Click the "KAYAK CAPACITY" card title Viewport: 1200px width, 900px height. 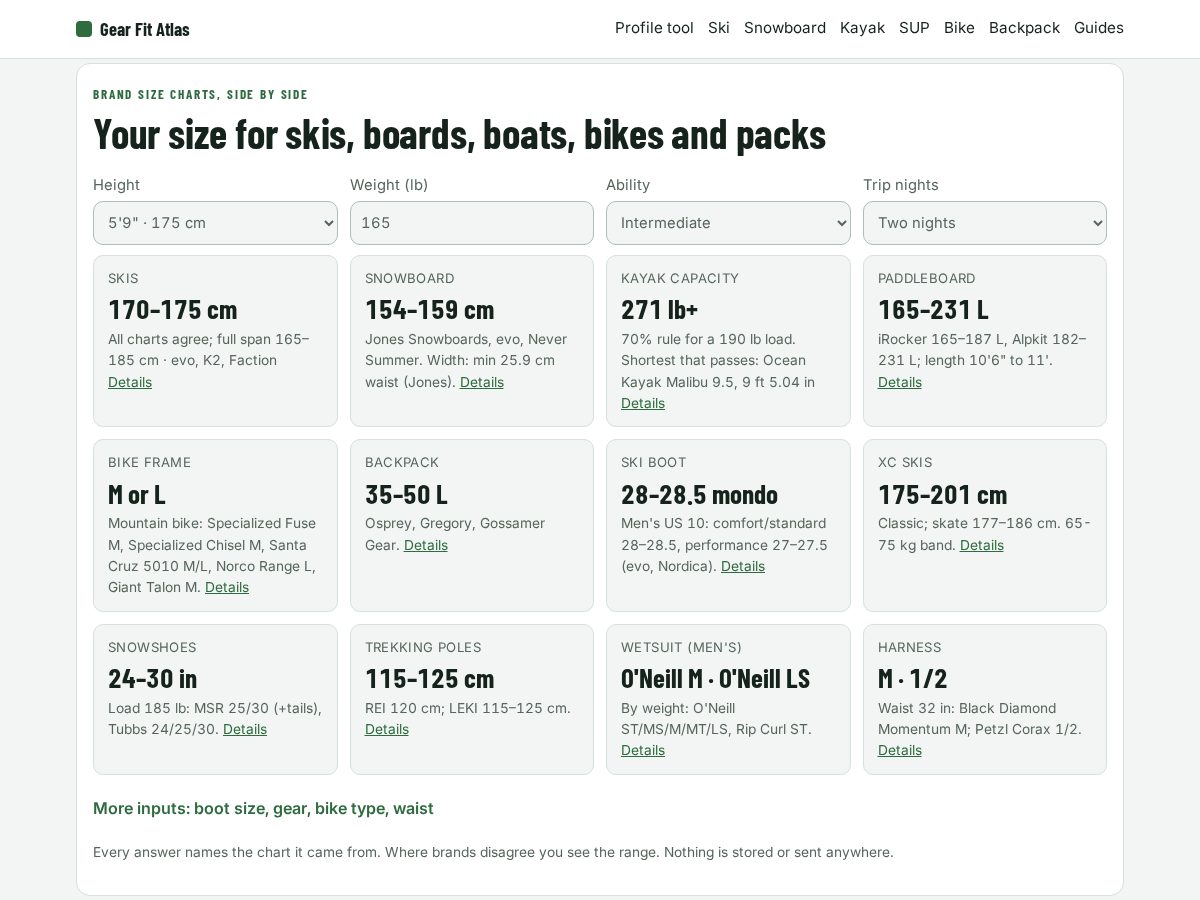tap(680, 278)
